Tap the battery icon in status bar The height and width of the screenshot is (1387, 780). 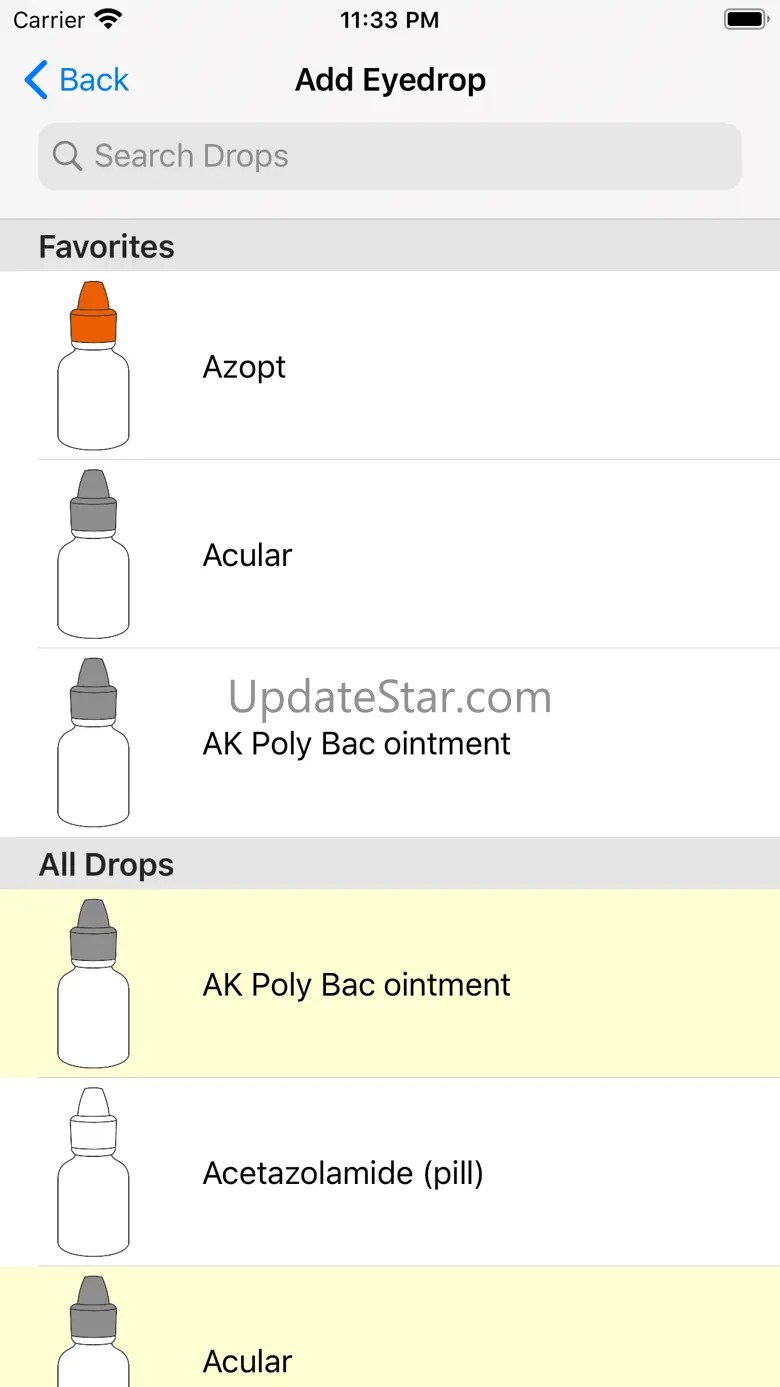click(745, 19)
